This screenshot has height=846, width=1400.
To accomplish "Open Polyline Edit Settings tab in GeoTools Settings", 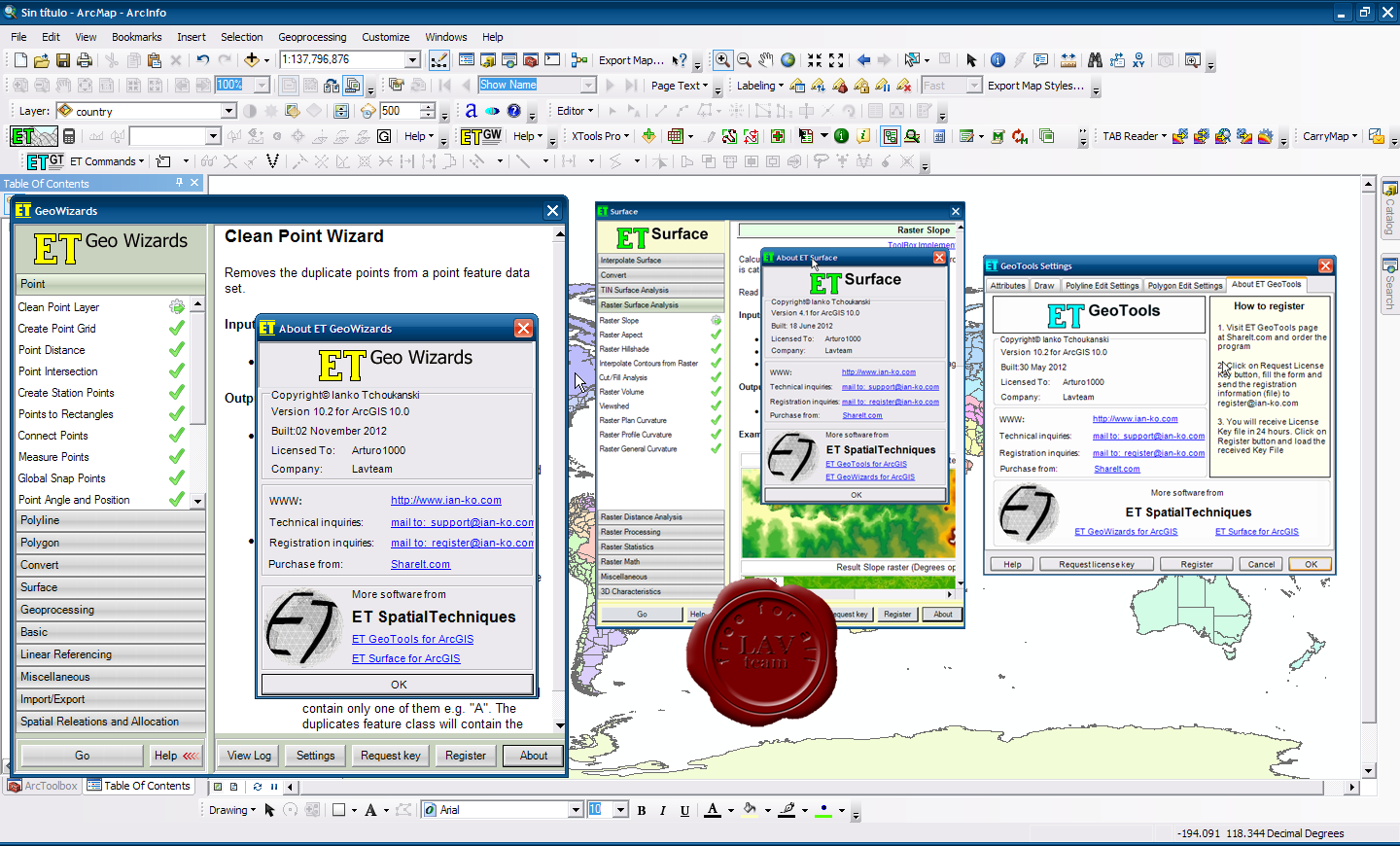I will pos(1102,286).
